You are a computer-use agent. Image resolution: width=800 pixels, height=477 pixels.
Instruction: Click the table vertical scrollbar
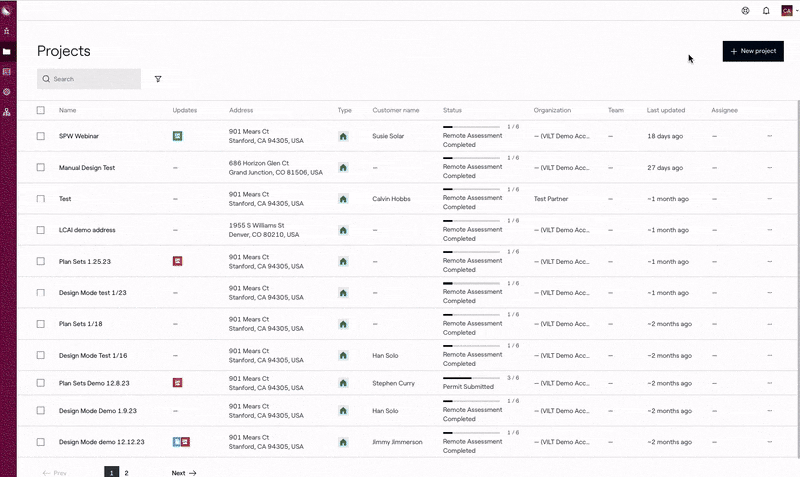click(x=798, y=278)
